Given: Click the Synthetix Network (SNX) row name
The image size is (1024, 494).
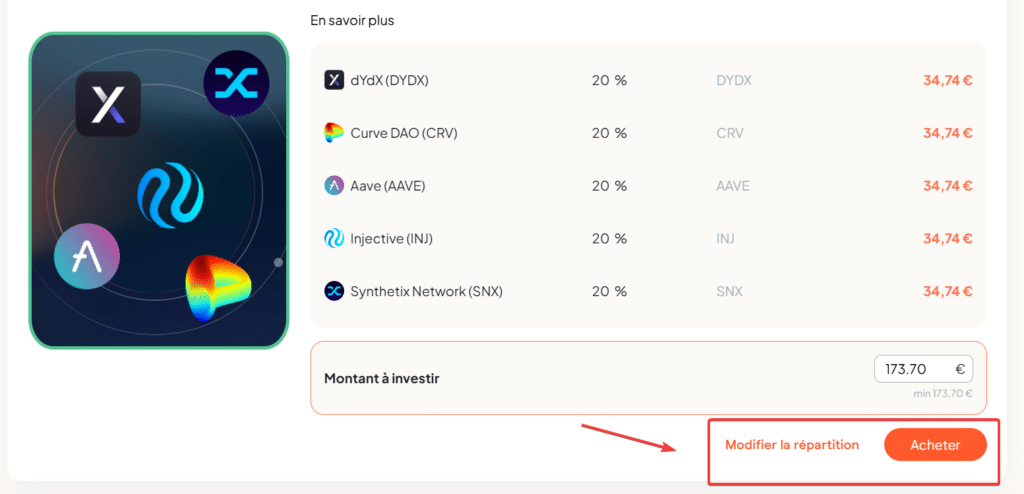Looking at the screenshot, I should pyautogui.click(x=426, y=291).
